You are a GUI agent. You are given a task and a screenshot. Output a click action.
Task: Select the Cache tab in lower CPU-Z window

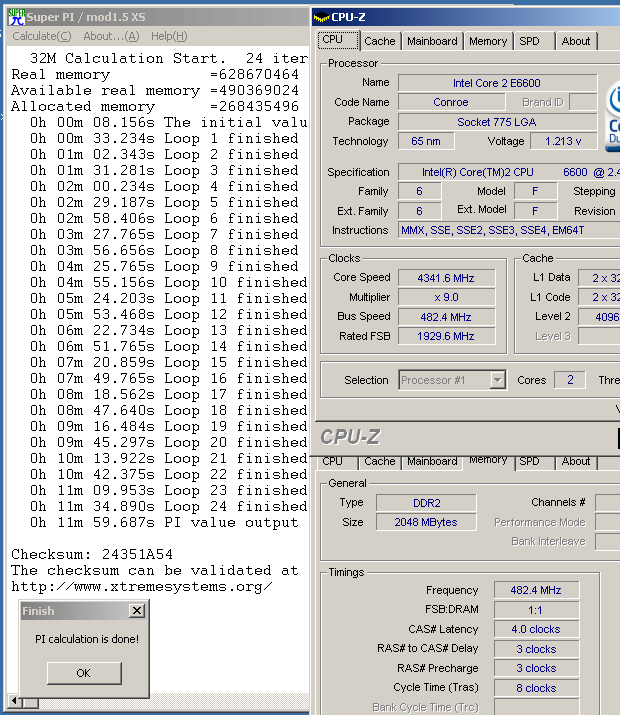click(x=380, y=461)
